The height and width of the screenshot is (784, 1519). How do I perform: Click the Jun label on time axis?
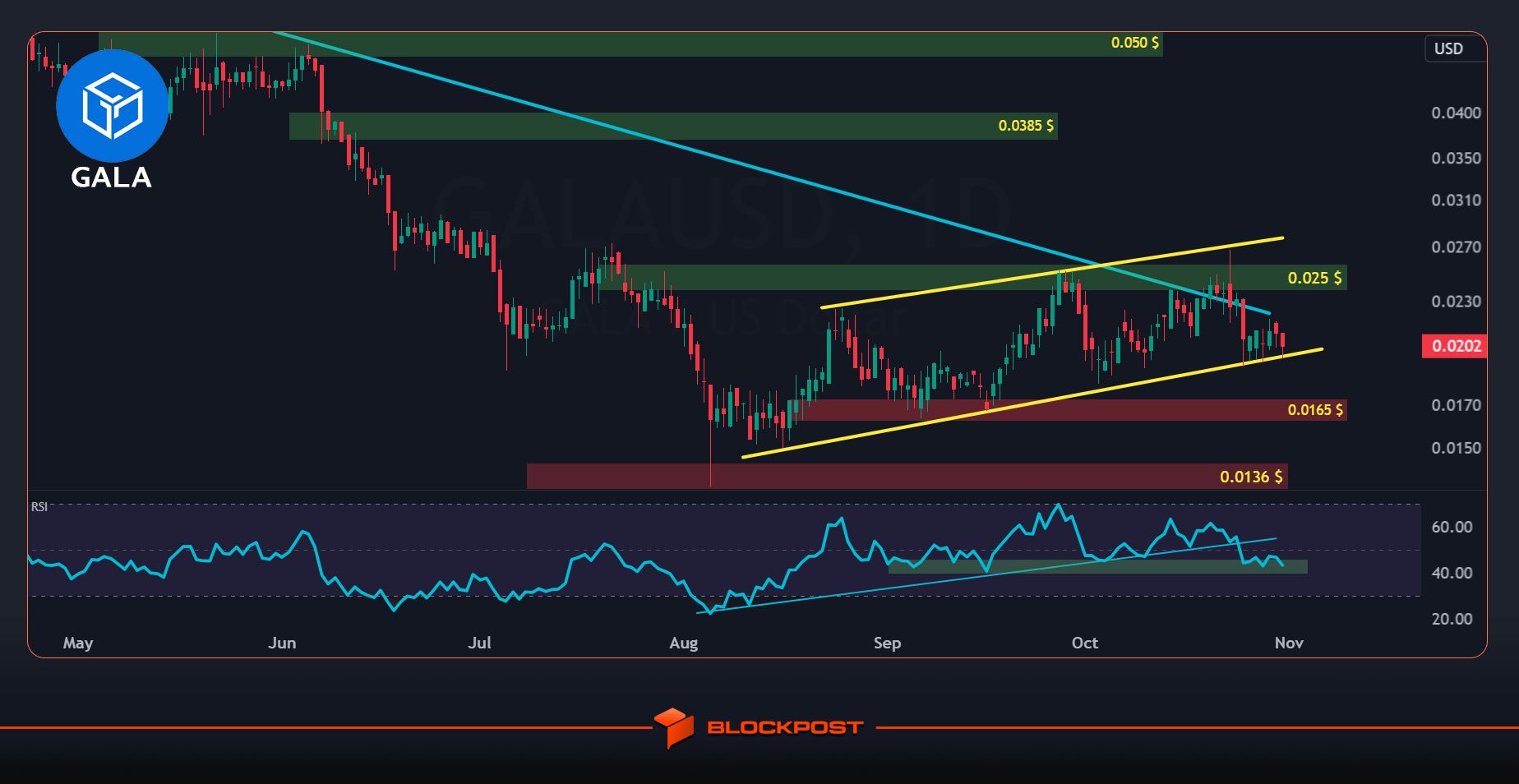coord(282,643)
